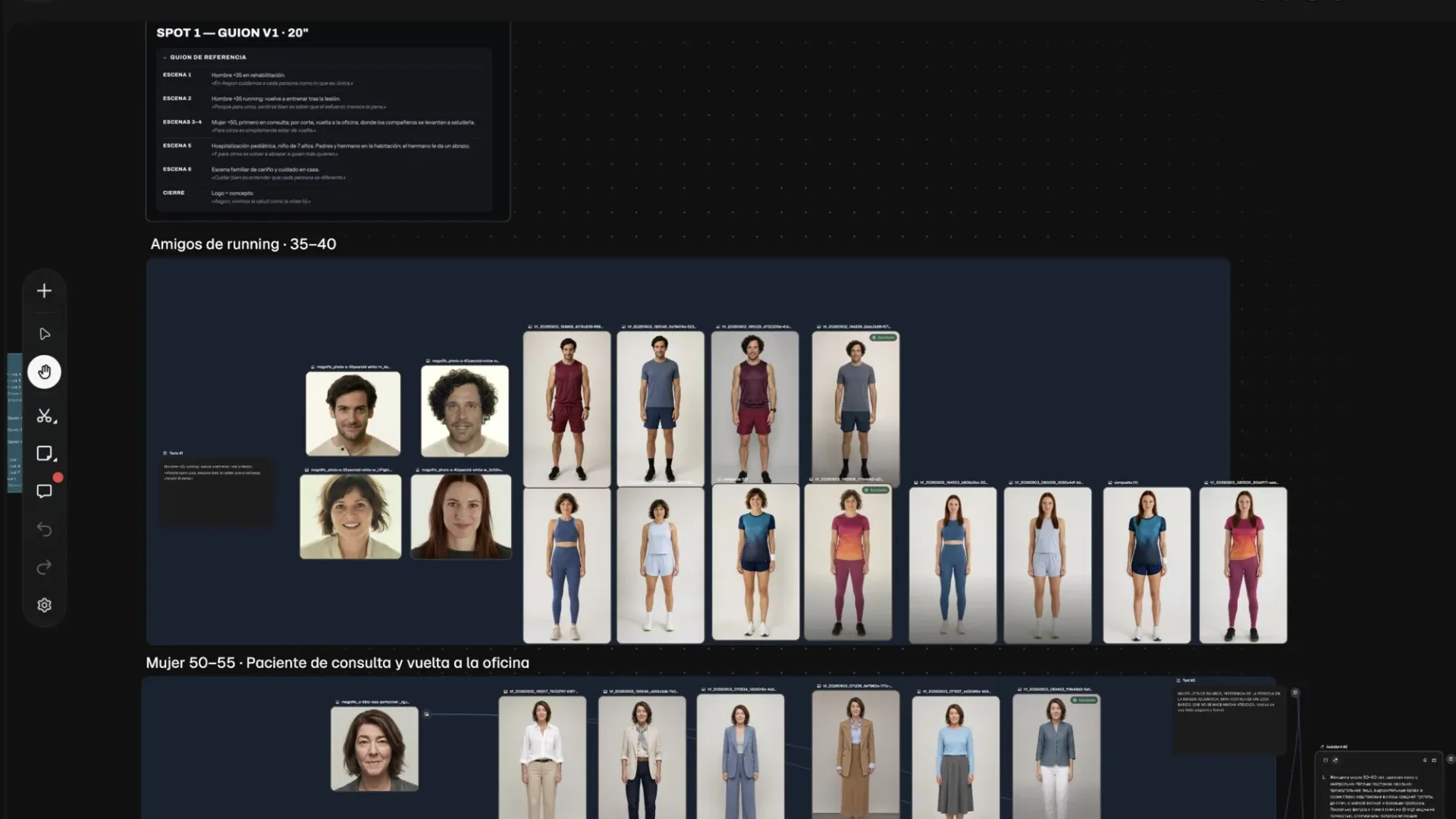Click the connector handle beside older woman portrait
The width and height of the screenshot is (1456, 819).
click(427, 714)
